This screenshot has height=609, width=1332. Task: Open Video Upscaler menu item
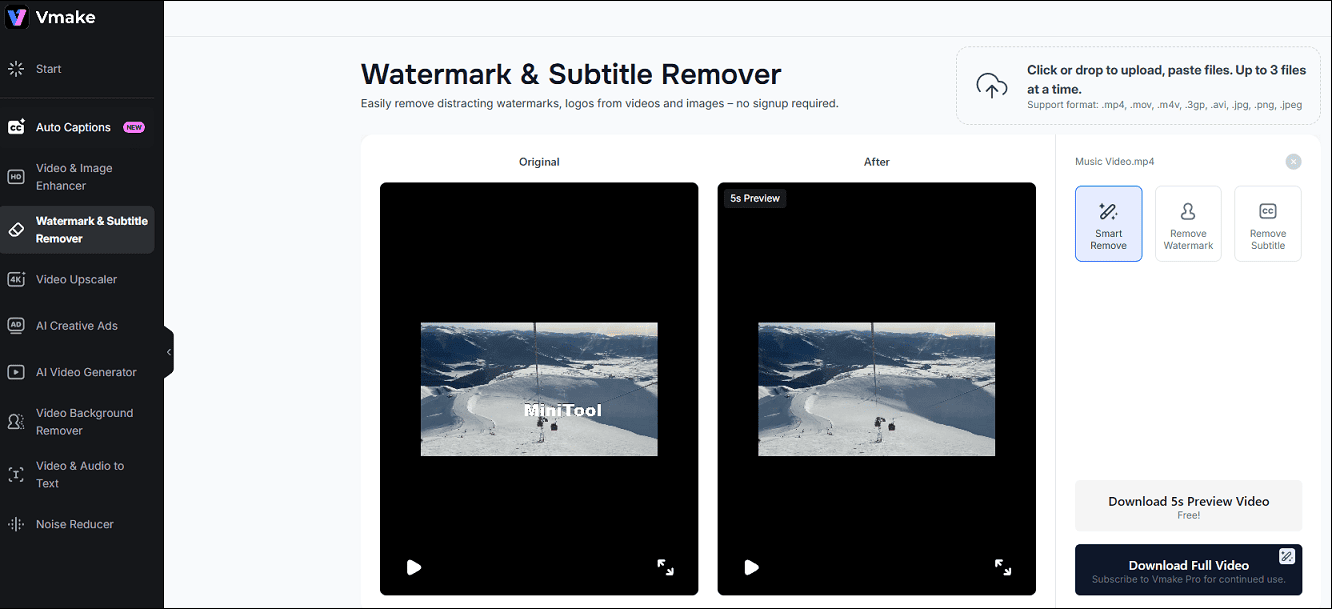[x=77, y=280]
